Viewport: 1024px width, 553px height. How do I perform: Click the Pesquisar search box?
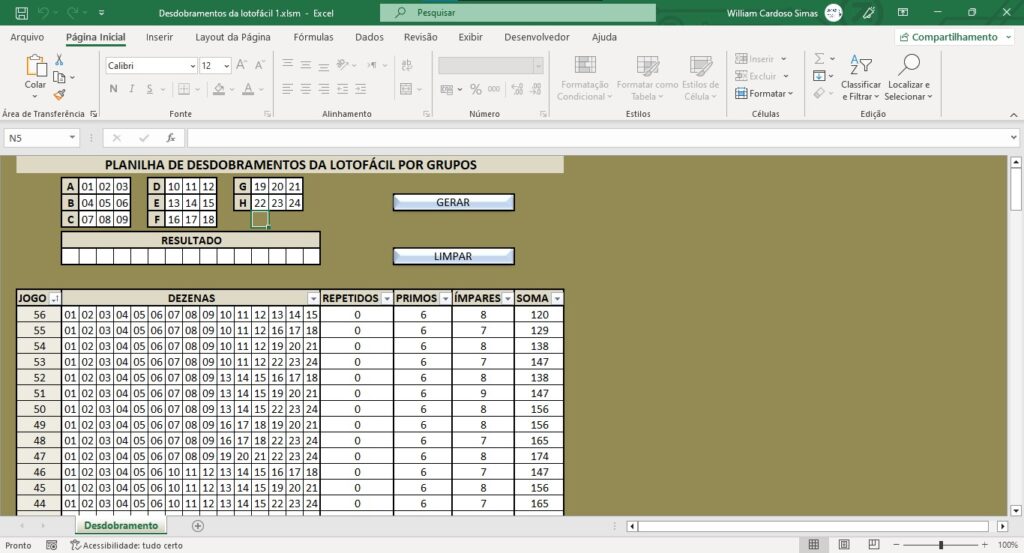pos(518,12)
